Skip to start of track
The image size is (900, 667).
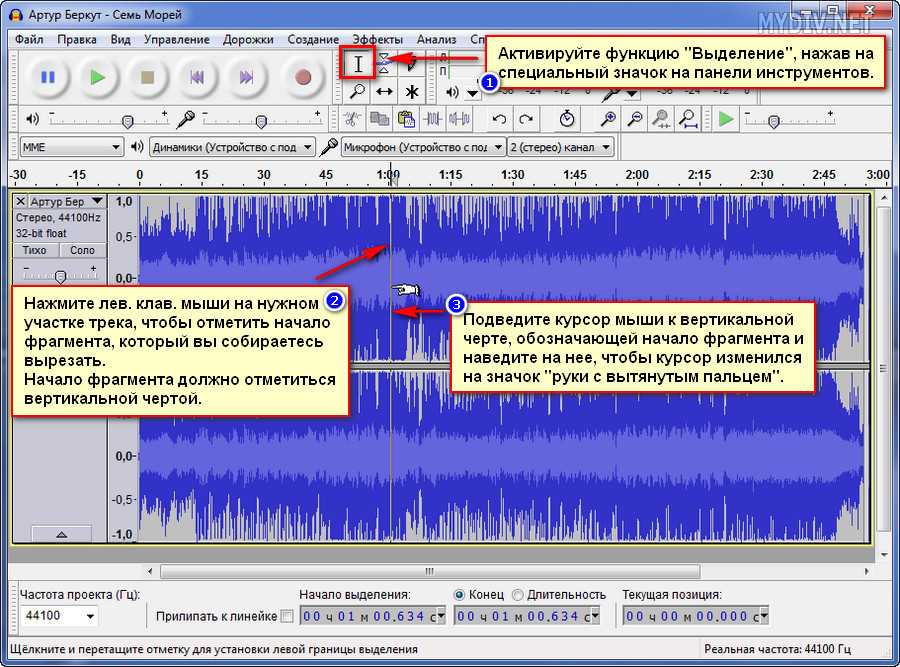pos(198,77)
